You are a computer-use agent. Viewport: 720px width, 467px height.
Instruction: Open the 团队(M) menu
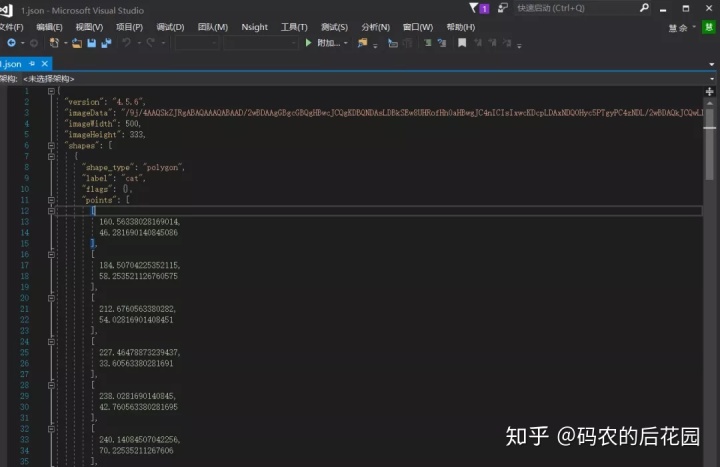(213, 27)
